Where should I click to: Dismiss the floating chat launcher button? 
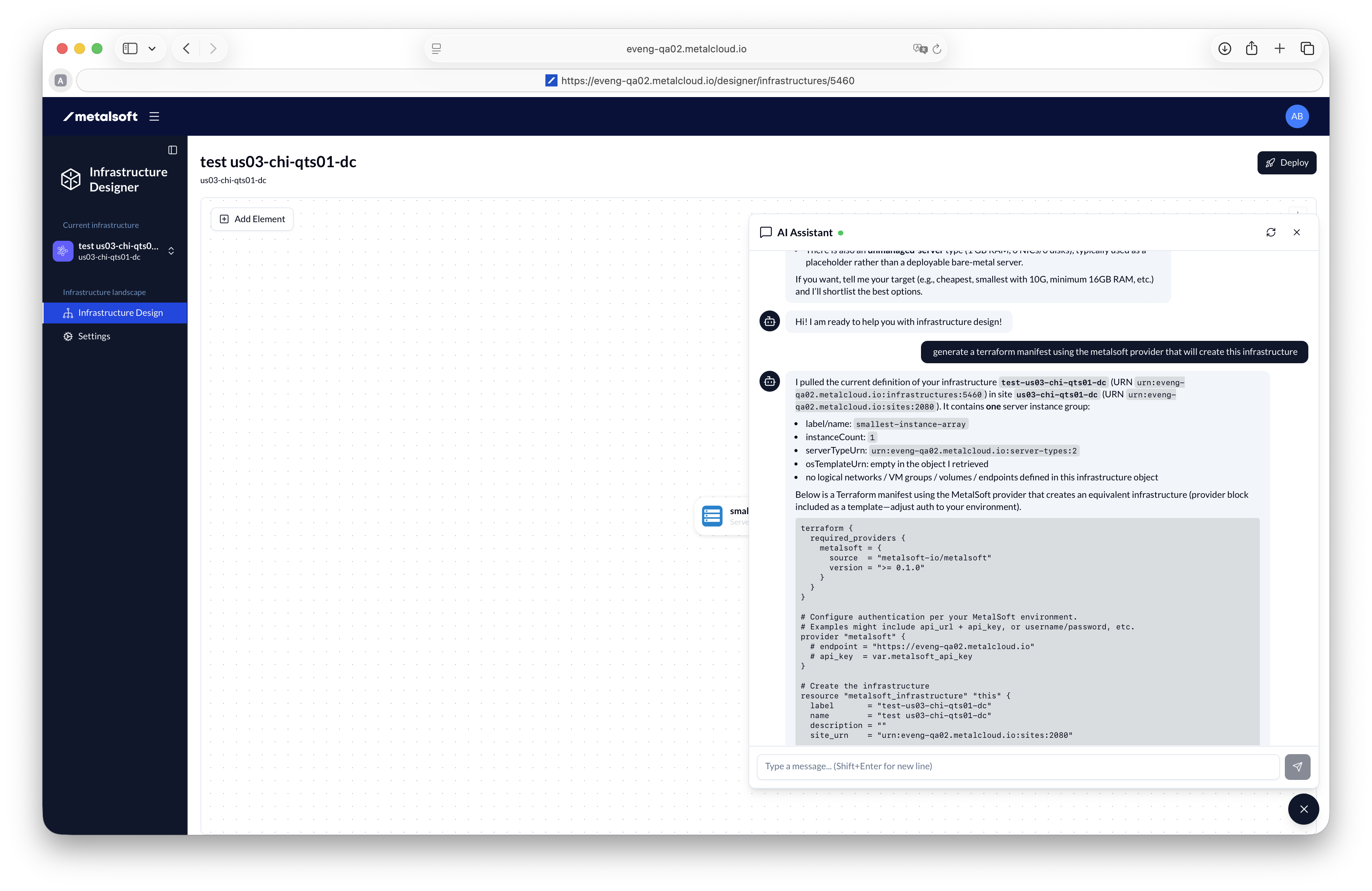pos(1303,808)
